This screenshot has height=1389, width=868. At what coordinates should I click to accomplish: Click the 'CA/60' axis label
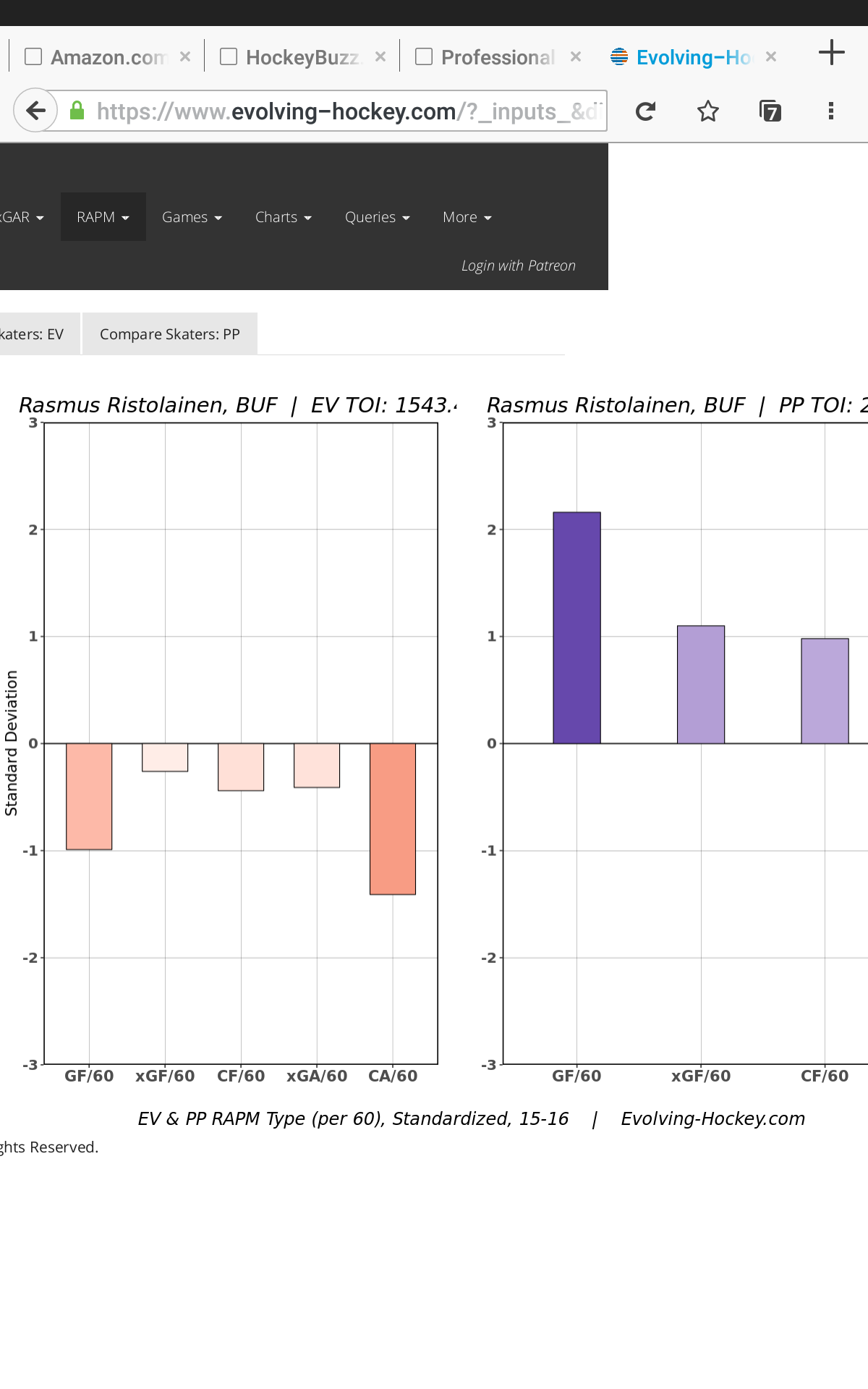[393, 1076]
